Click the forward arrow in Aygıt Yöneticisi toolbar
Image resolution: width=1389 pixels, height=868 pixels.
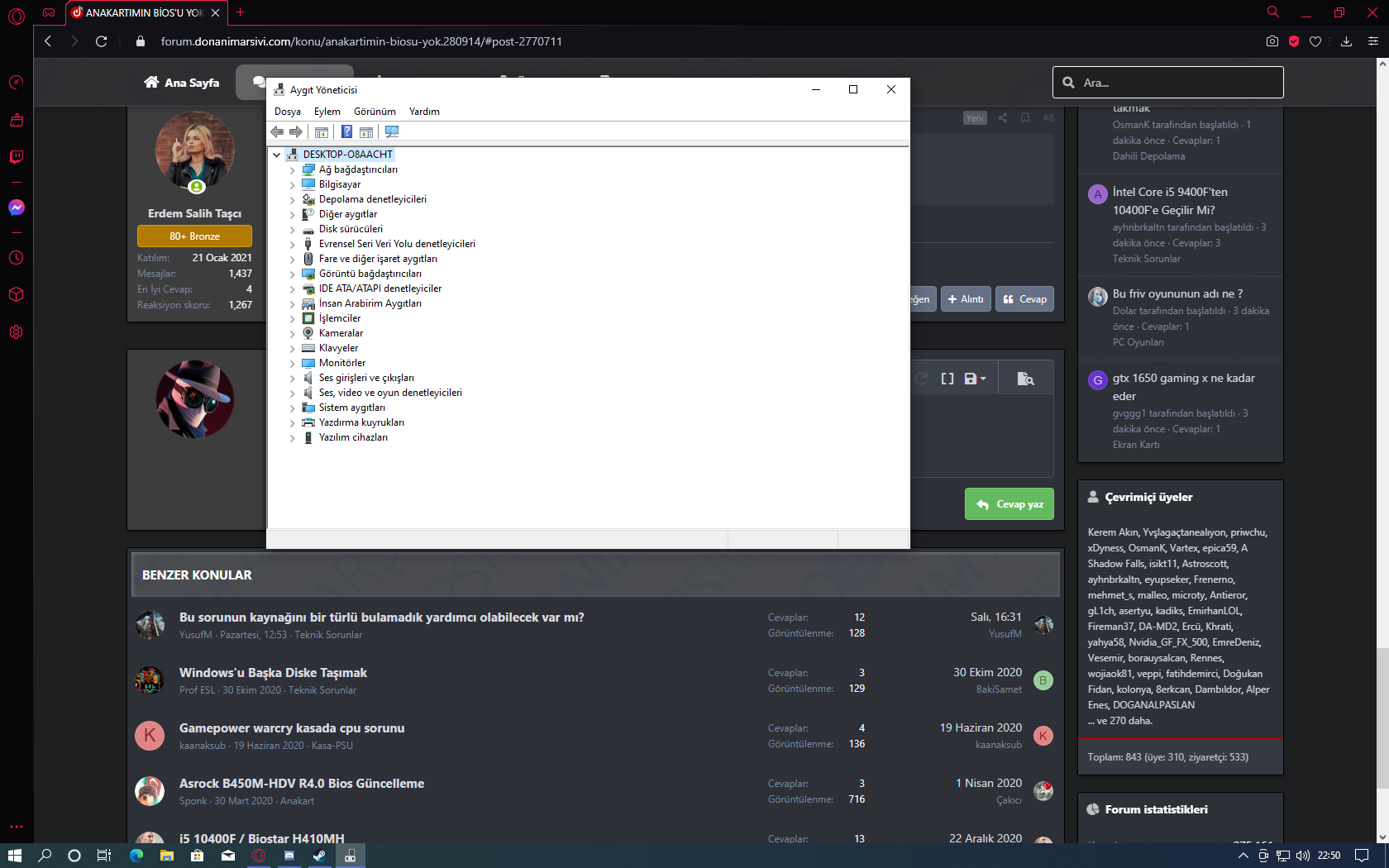(296, 132)
